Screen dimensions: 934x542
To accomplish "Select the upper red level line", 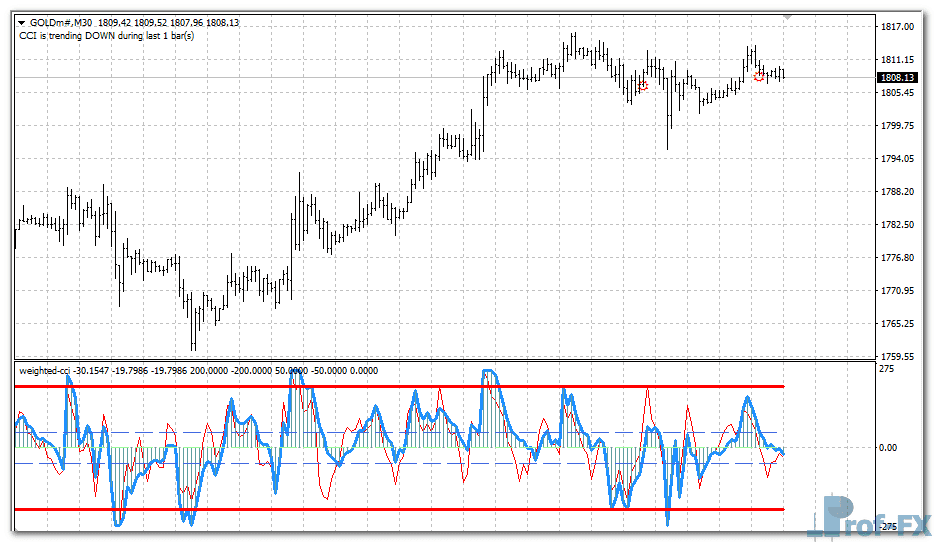I will pyautogui.click(x=400, y=386).
